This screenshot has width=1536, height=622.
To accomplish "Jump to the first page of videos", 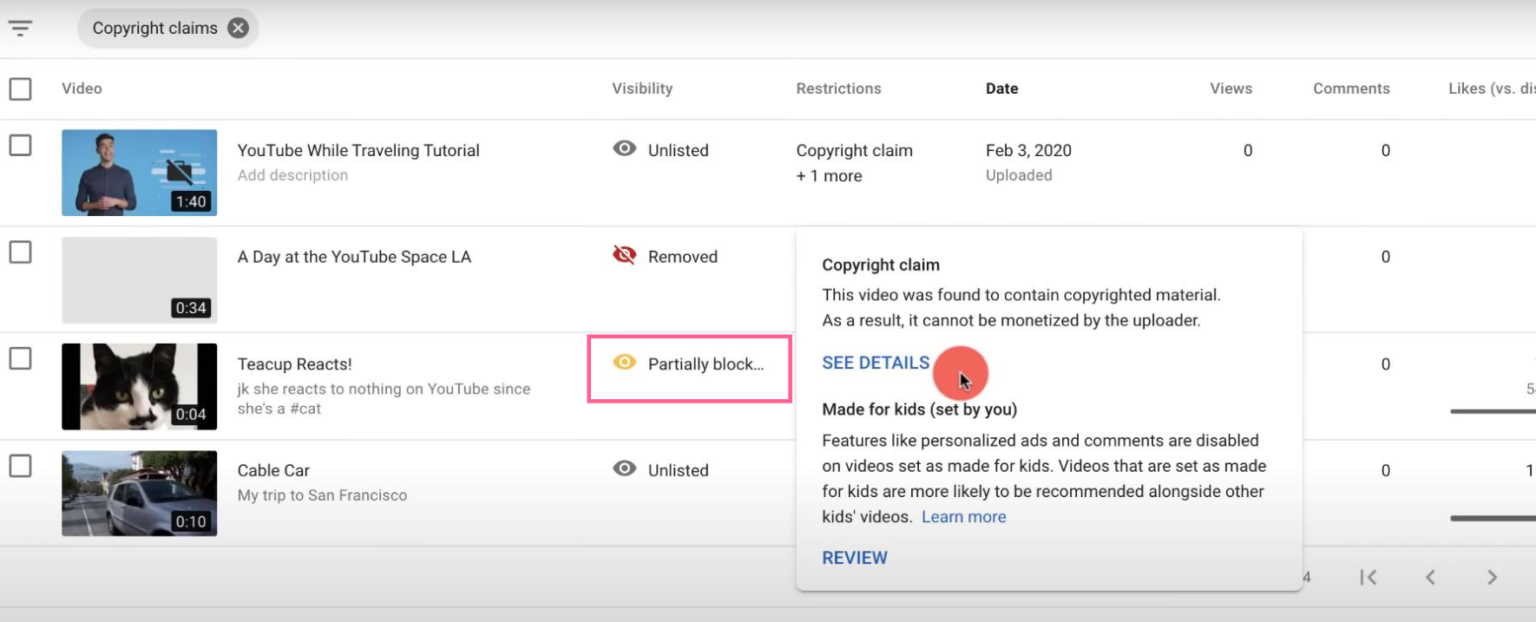I will [x=1368, y=577].
